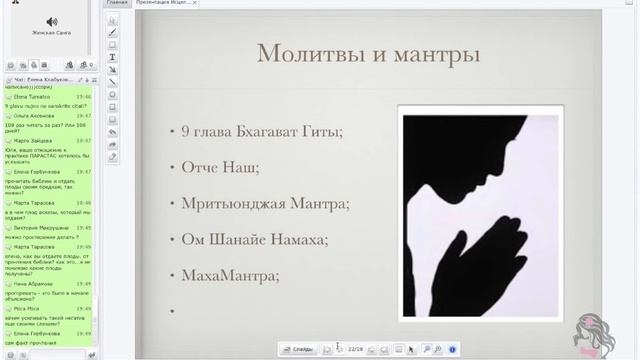
Task: Select the eraser tool at toolbar bottom
Action: (113, 157)
